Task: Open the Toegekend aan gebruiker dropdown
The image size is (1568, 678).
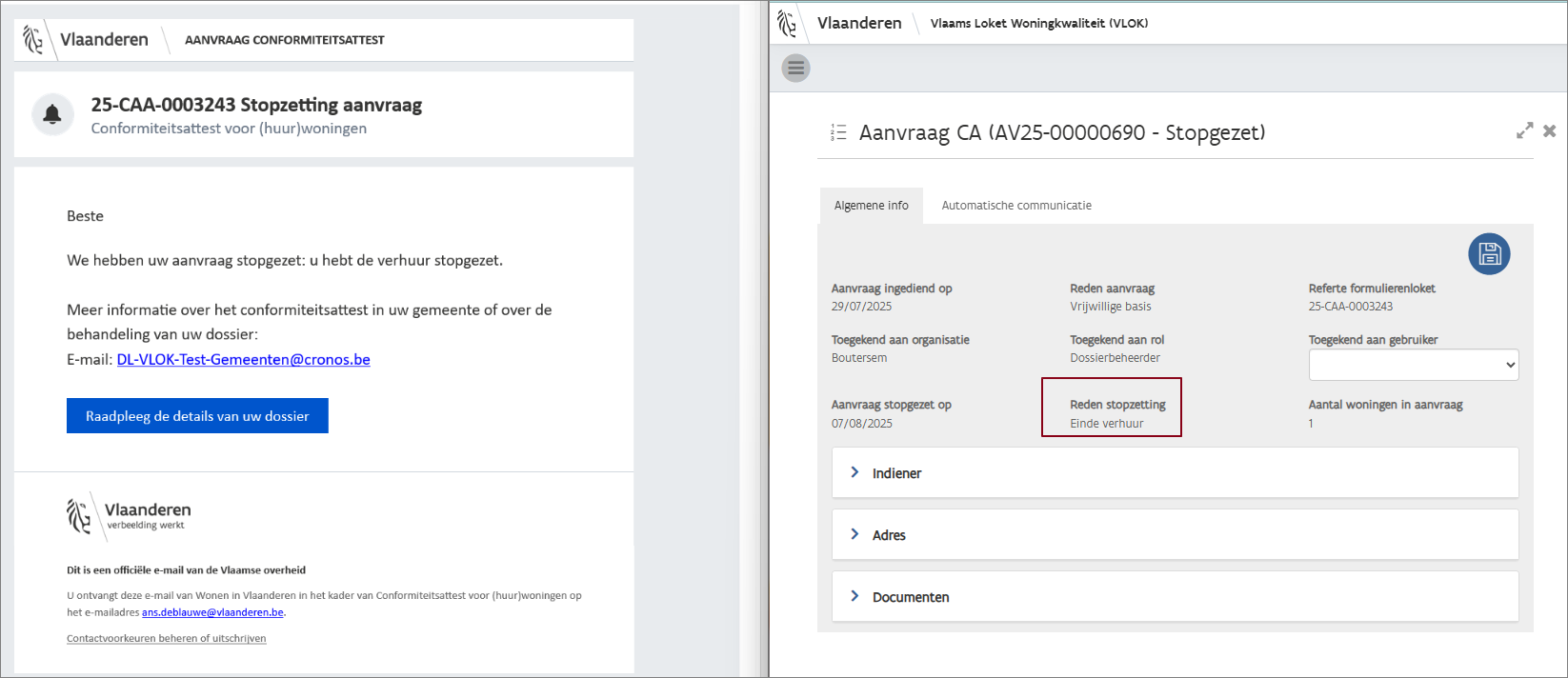Action: click(1413, 365)
